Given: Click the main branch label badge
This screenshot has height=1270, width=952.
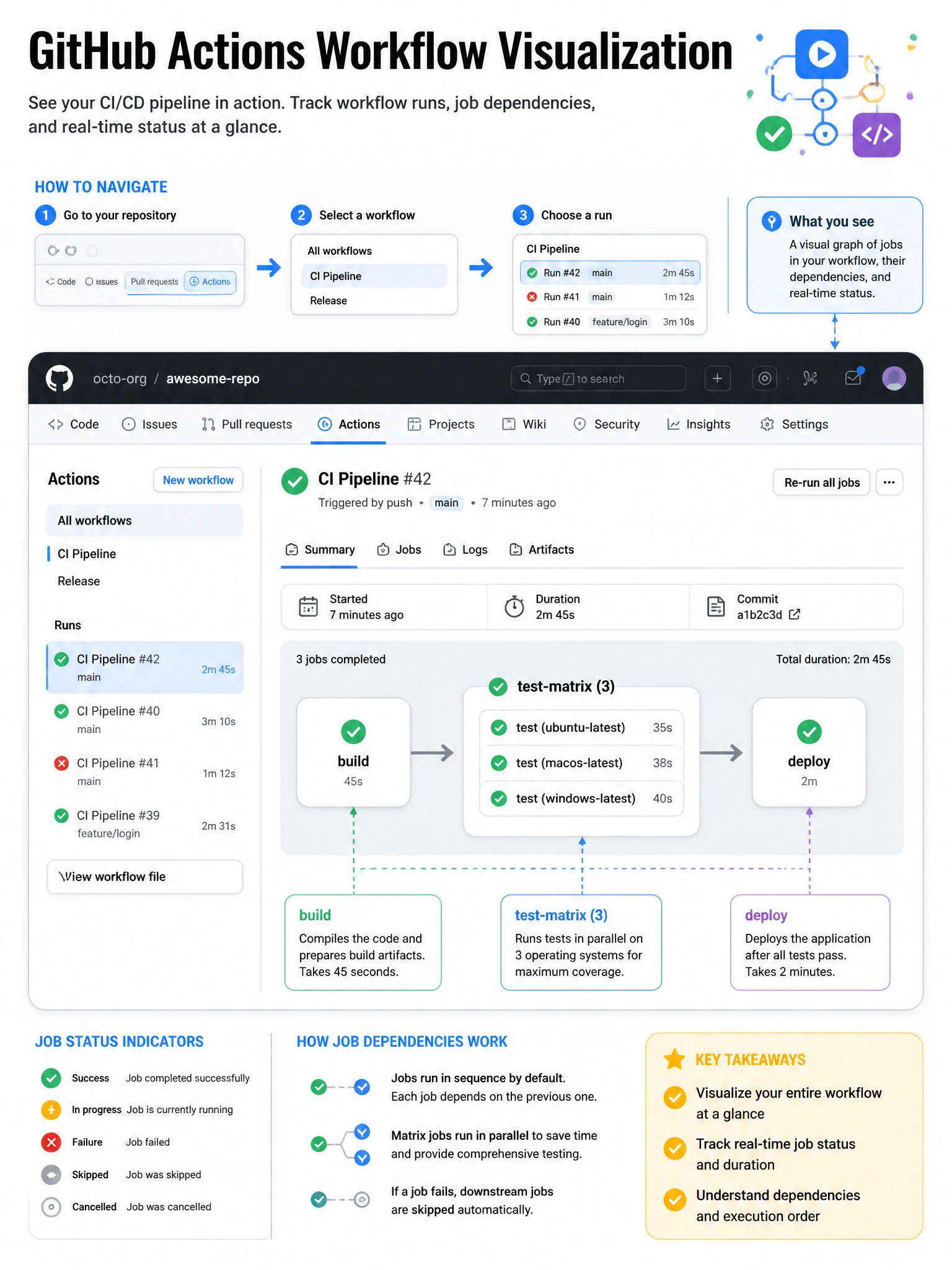Looking at the screenshot, I should (446, 503).
